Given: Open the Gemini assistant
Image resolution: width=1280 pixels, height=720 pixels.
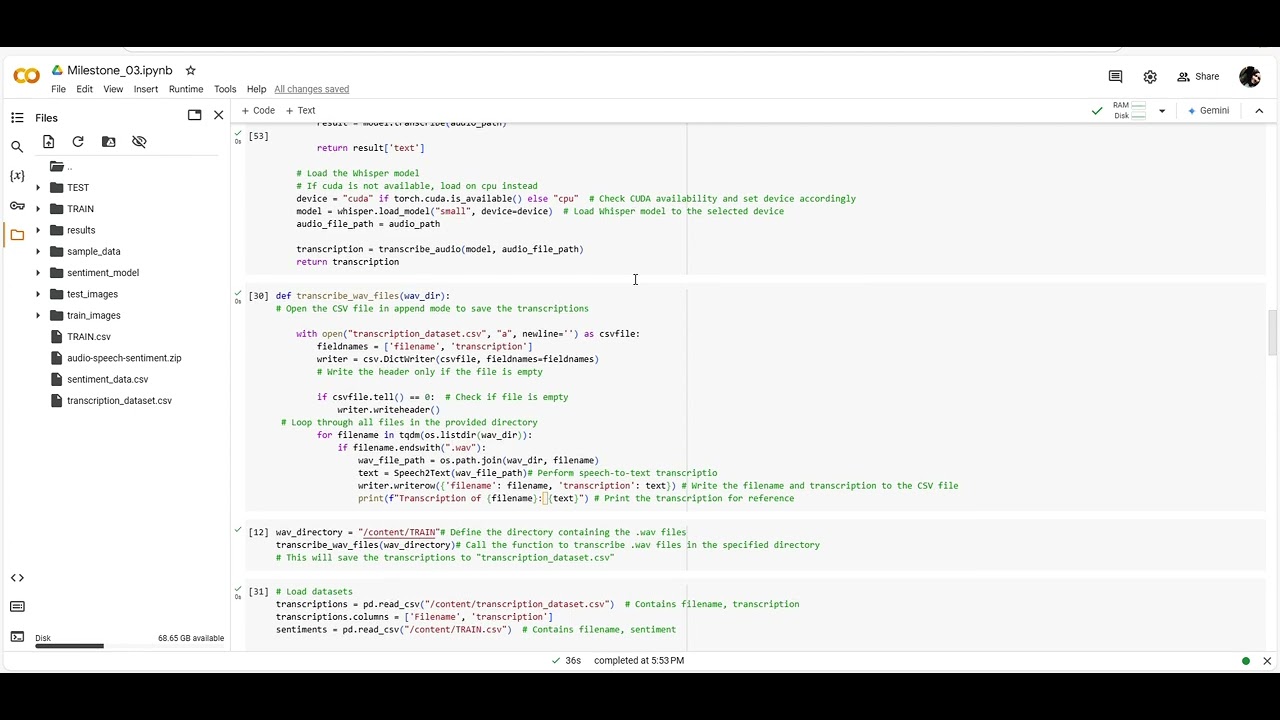Looking at the screenshot, I should point(1209,111).
